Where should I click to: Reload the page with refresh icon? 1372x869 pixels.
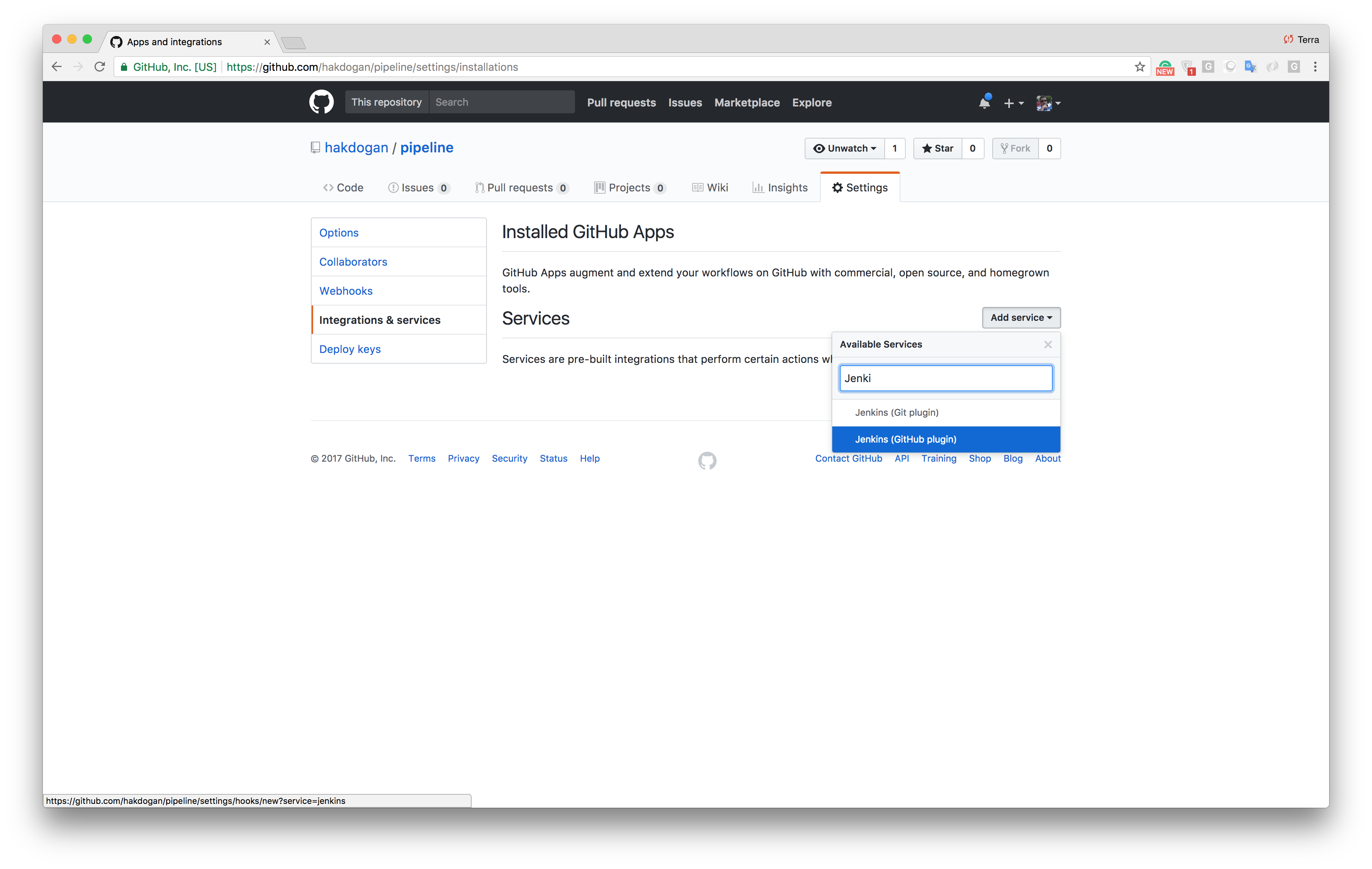pyautogui.click(x=100, y=67)
